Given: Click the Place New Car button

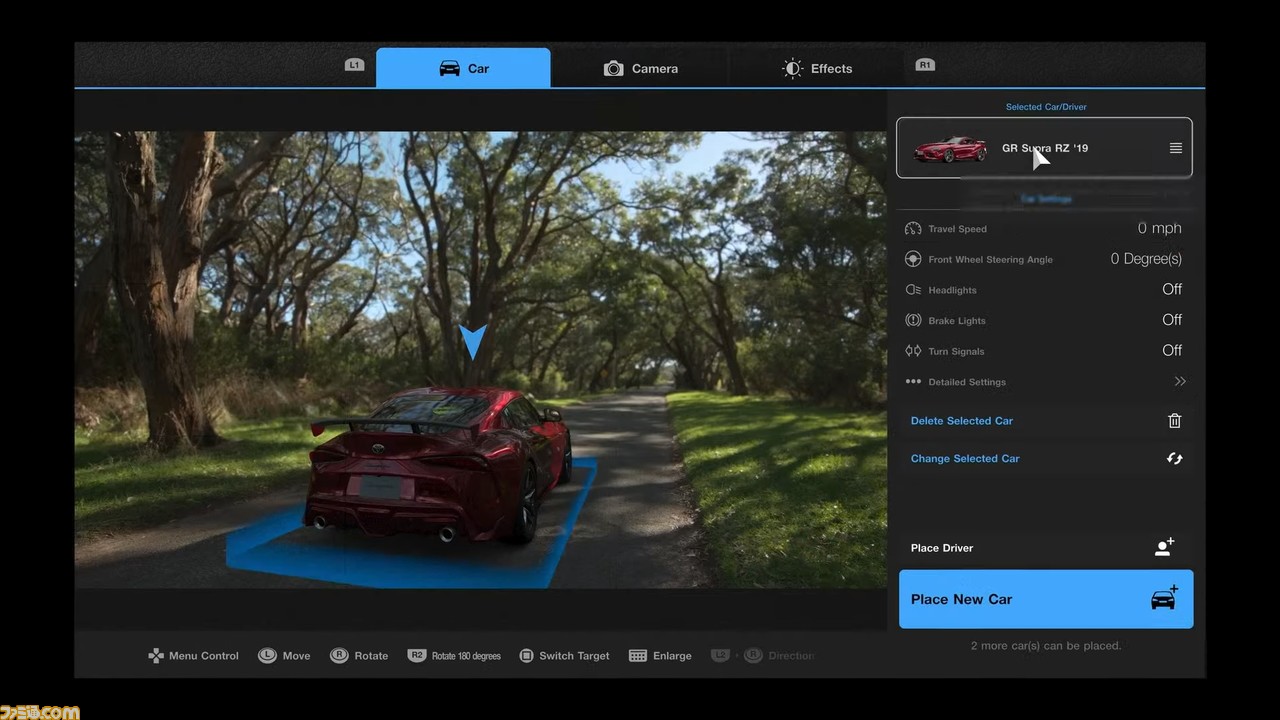Looking at the screenshot, I should (x=1046, y=599).
